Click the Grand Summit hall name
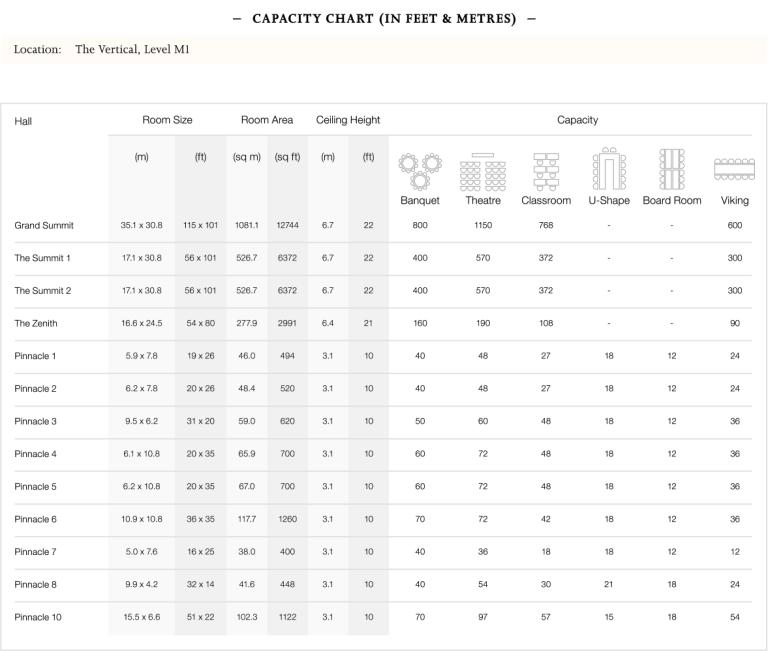 (44, 225)
